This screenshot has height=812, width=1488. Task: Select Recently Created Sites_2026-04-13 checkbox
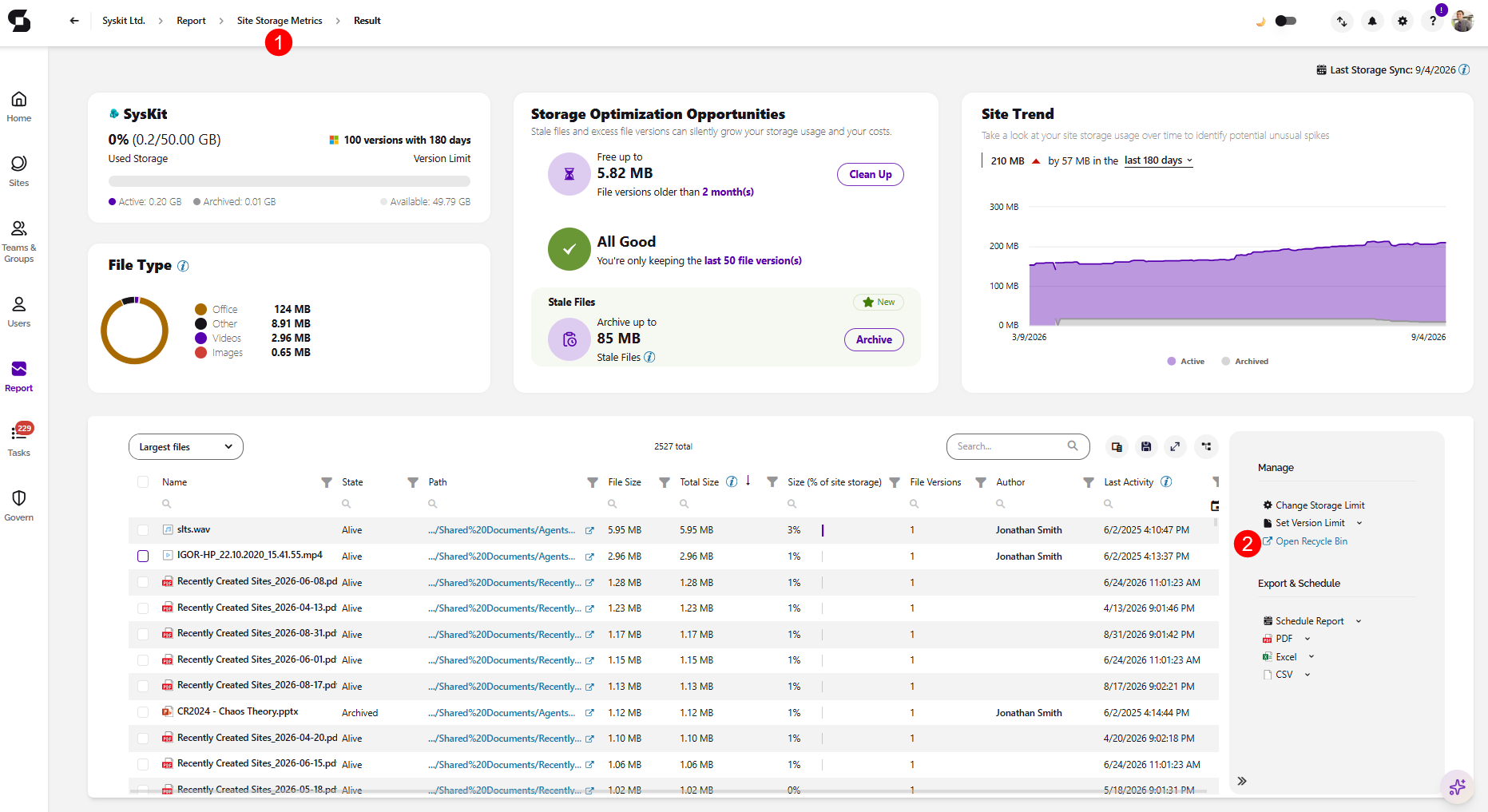[x=143, y=608]
